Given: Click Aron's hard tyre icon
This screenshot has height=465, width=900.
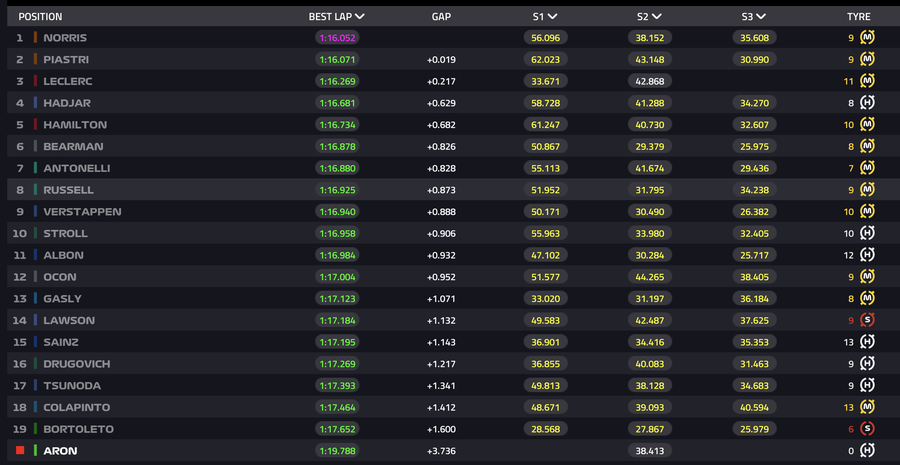Looking at the screenshot, I should pos(867,451).
